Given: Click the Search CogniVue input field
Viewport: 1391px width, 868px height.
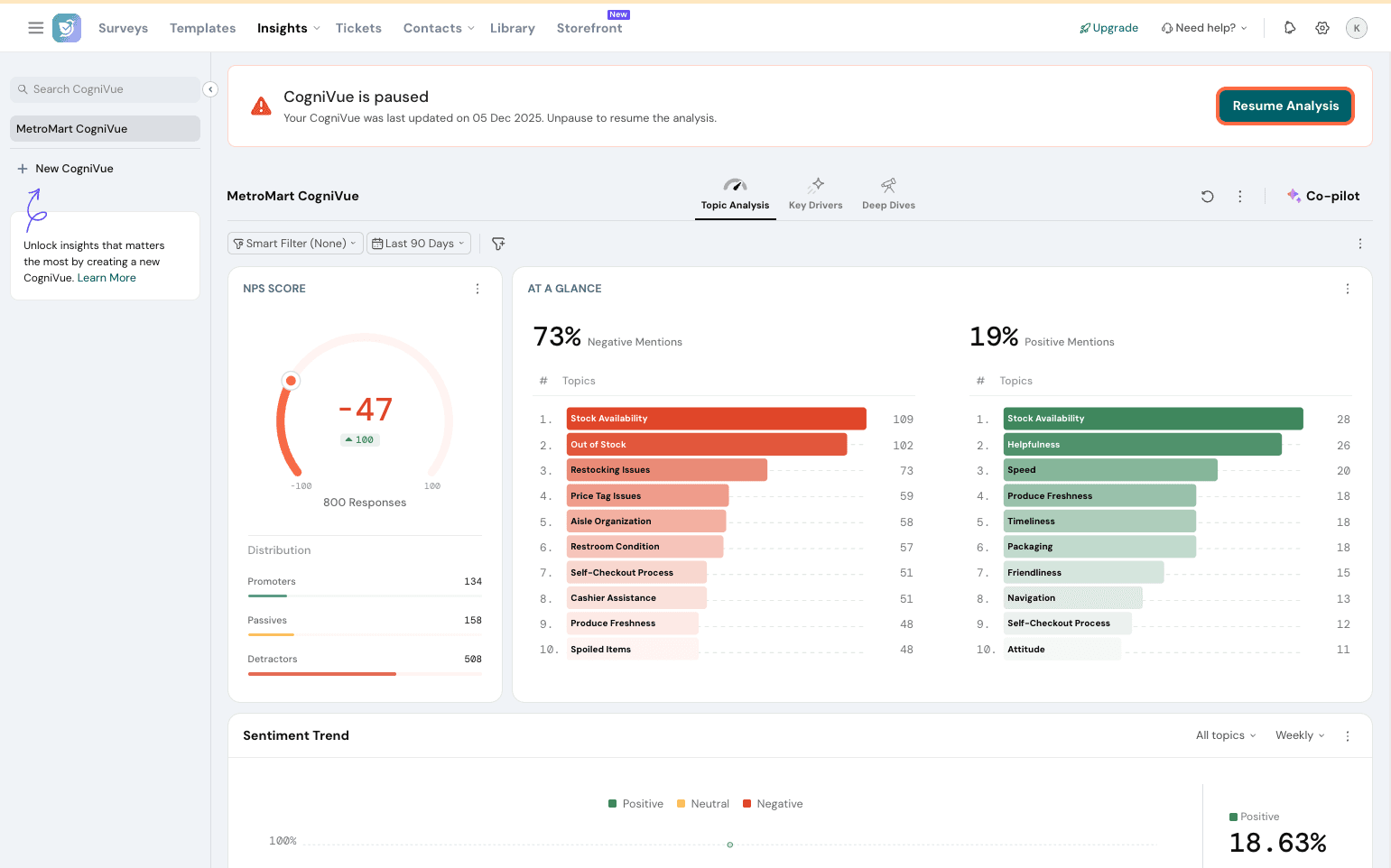Looking at the screenshot, I should click(105, 89).
